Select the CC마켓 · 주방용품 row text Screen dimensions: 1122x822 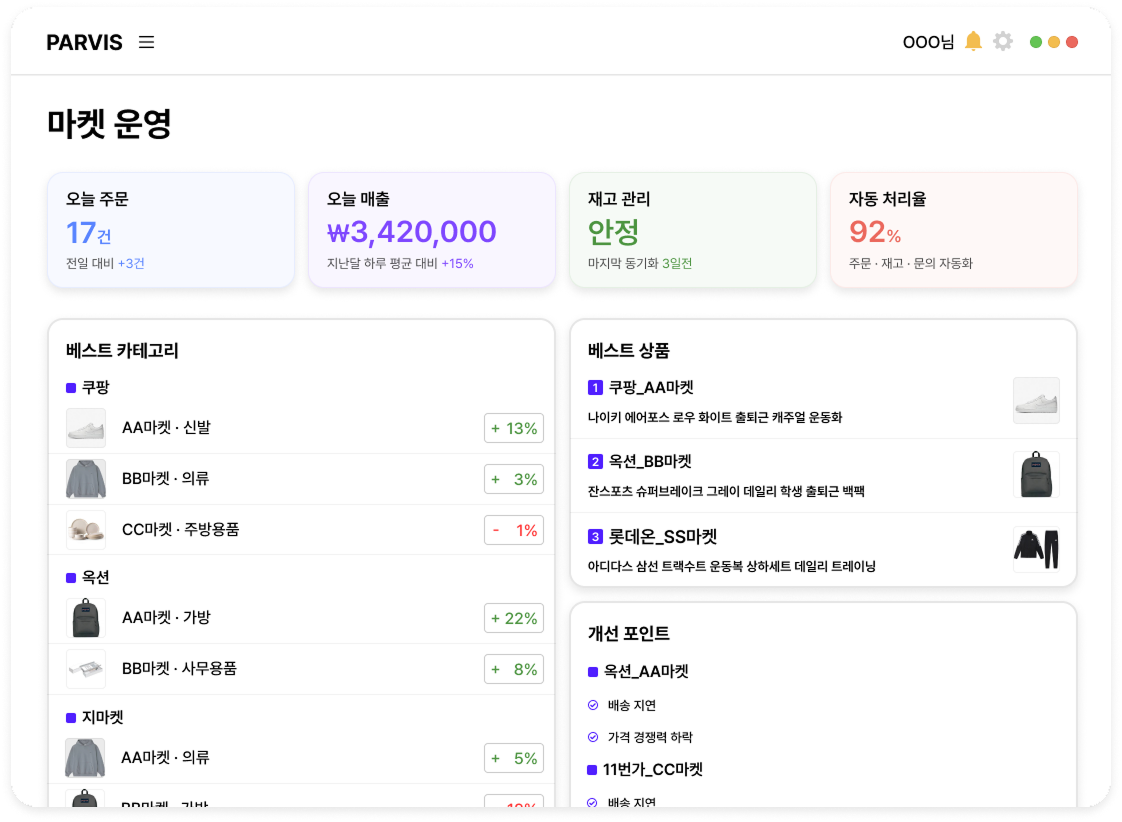[180, 529]
